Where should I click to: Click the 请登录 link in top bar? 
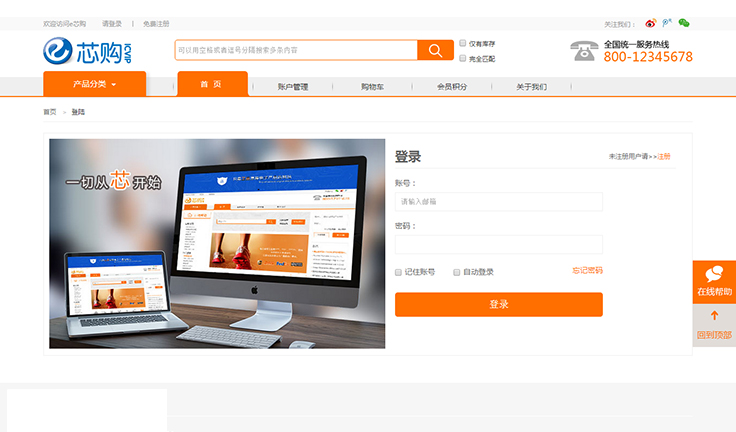[112, 23]
